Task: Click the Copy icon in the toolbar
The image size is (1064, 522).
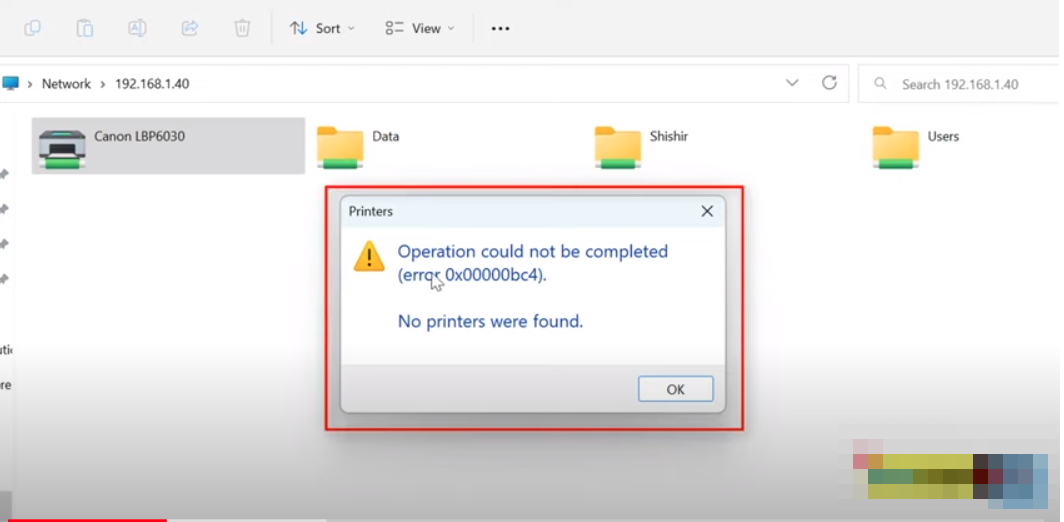Action: [x=33, y=28]
